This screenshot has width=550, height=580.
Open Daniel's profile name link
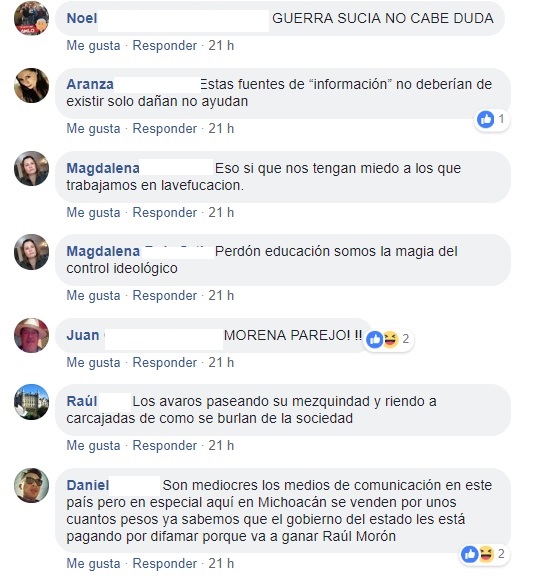88,485
